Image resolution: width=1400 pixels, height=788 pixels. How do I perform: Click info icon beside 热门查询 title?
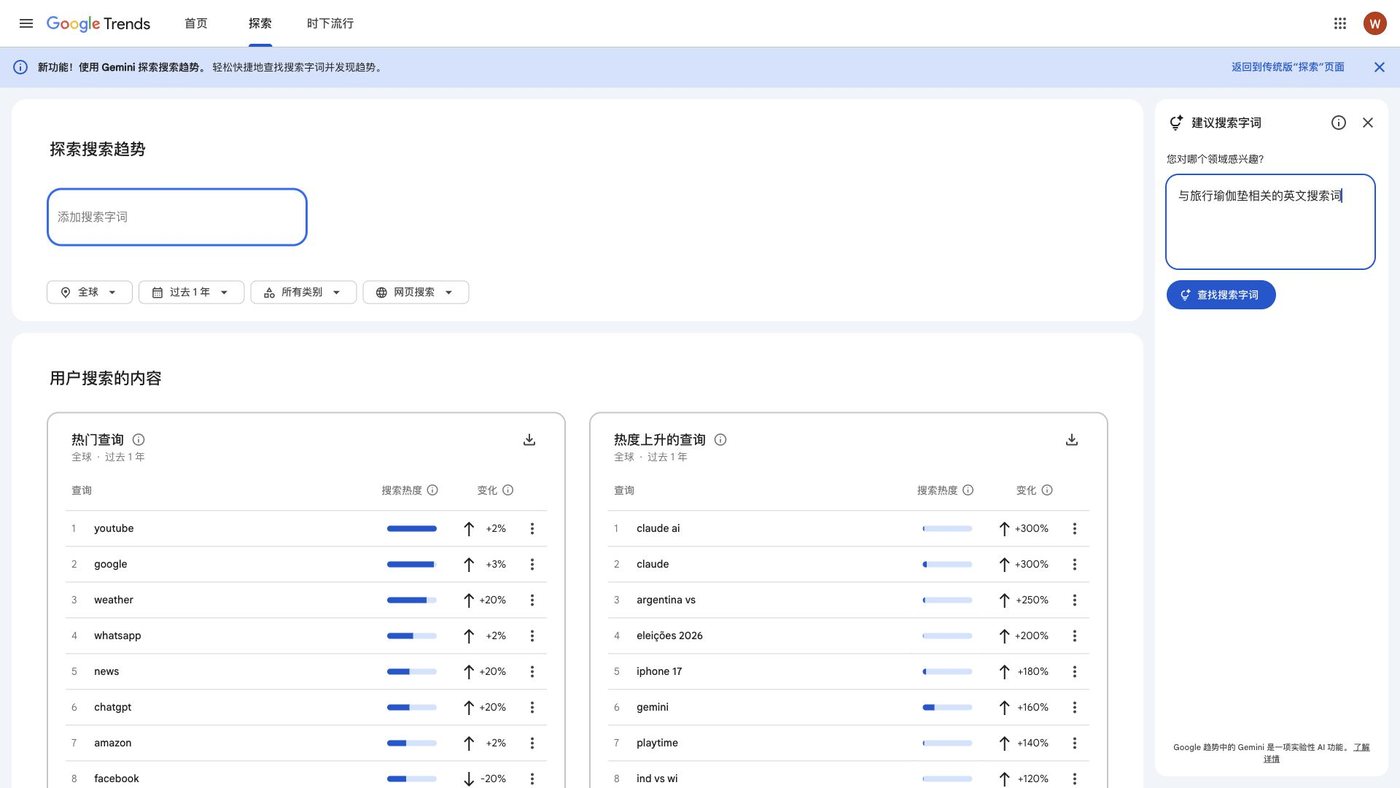pos(138,439)
